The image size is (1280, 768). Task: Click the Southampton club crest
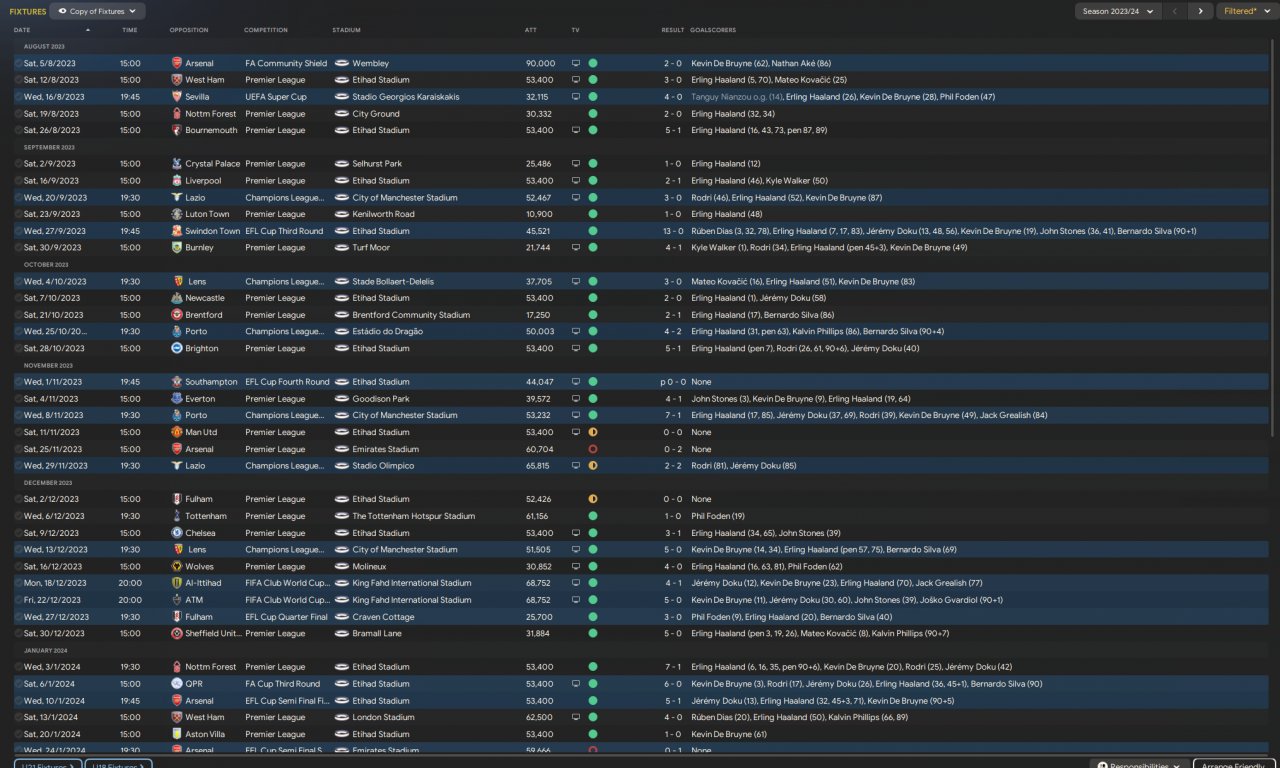[177, 382]
